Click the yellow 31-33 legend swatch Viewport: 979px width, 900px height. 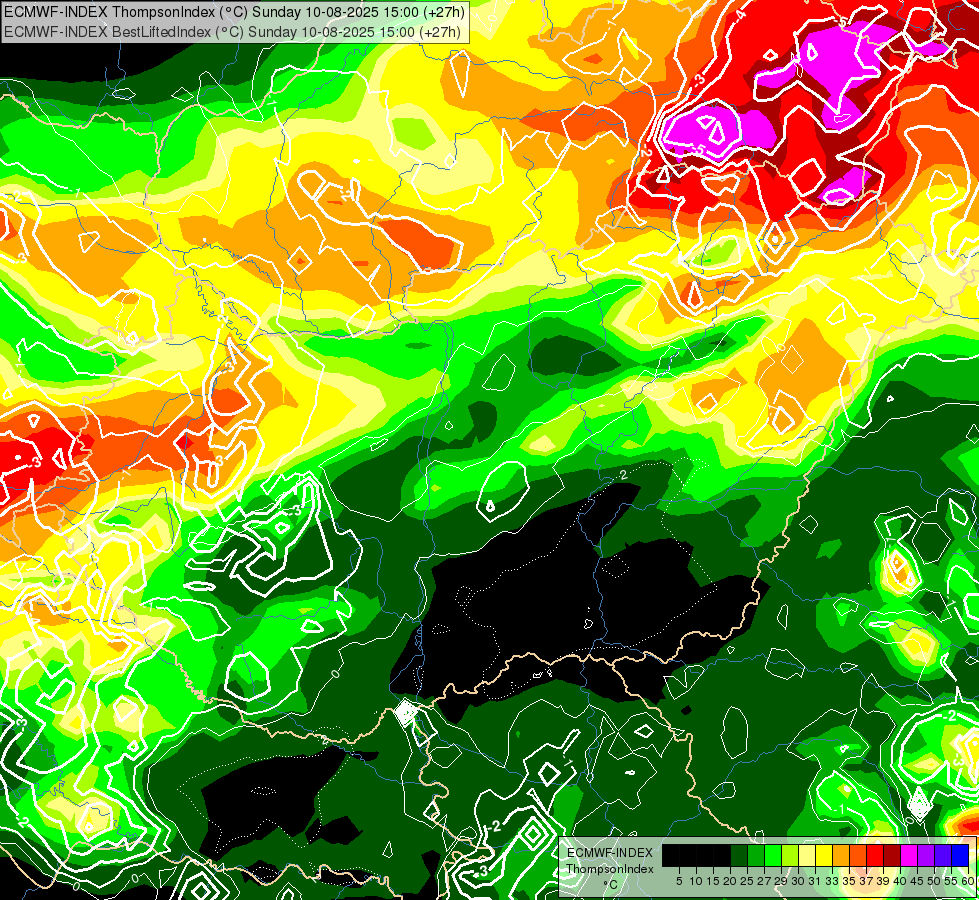824,855
